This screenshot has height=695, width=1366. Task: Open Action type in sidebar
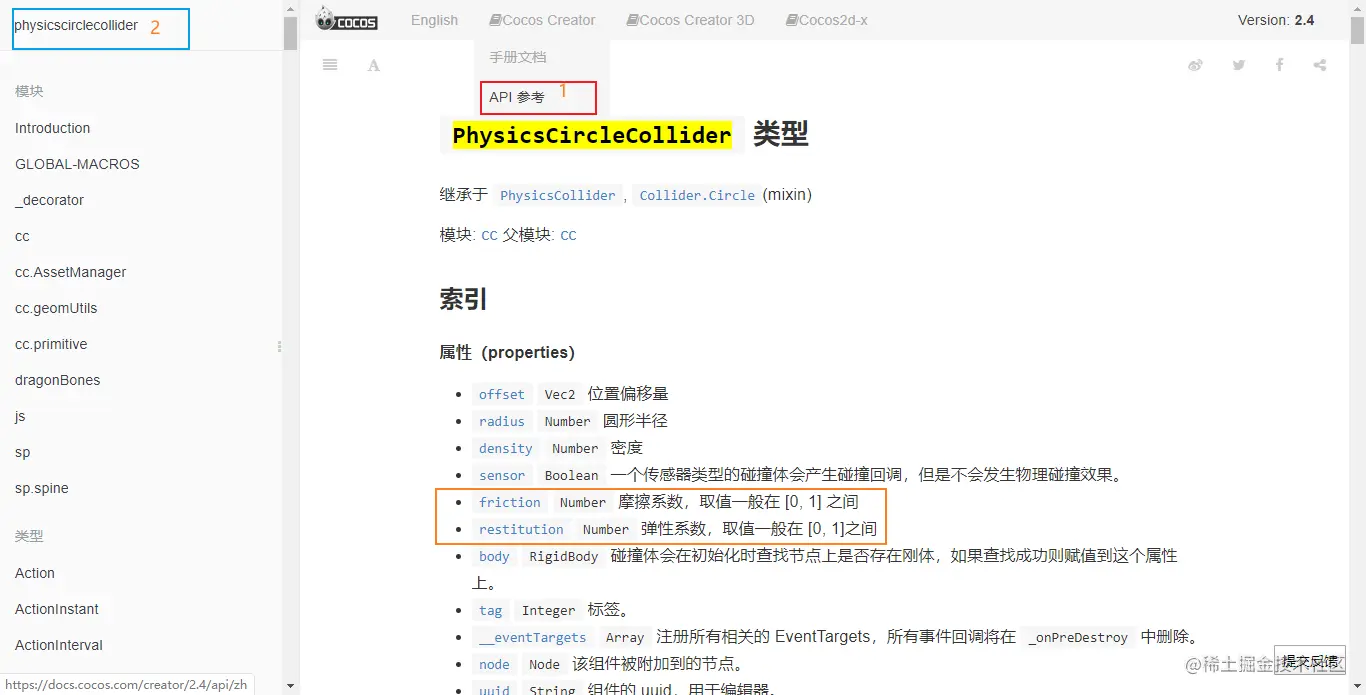[x=35, y=573]
